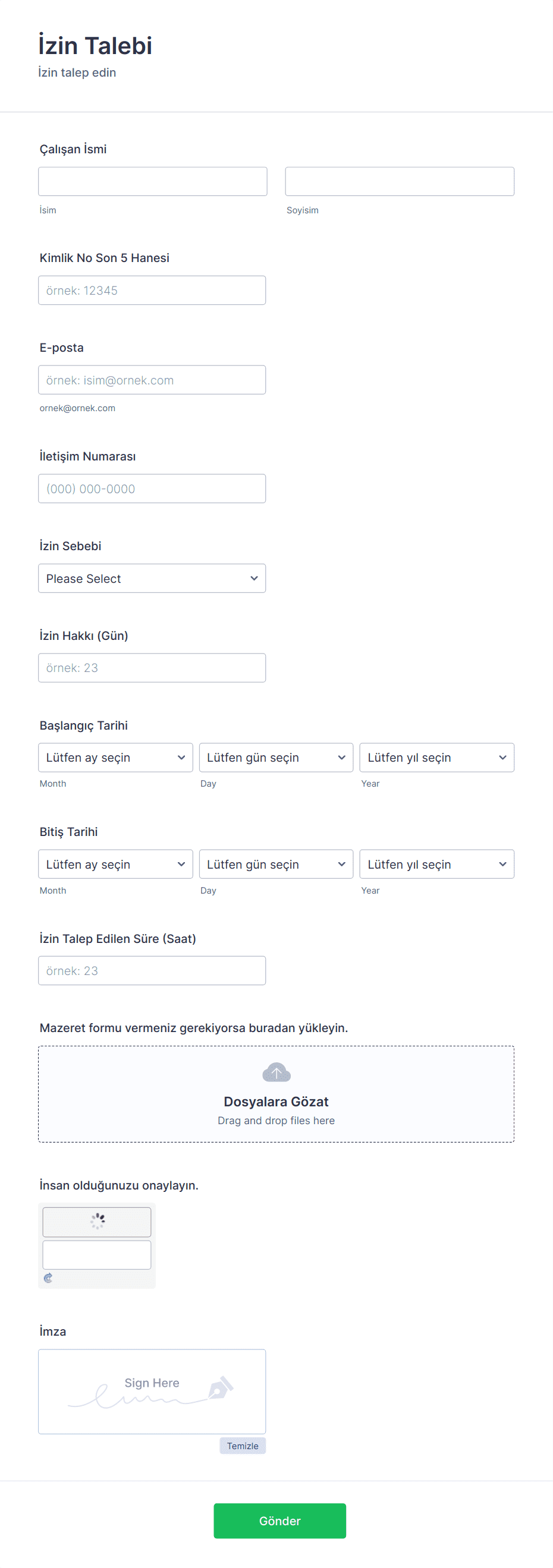
Task: Click the cloud upload icon
Action: tap(276, 1072)
